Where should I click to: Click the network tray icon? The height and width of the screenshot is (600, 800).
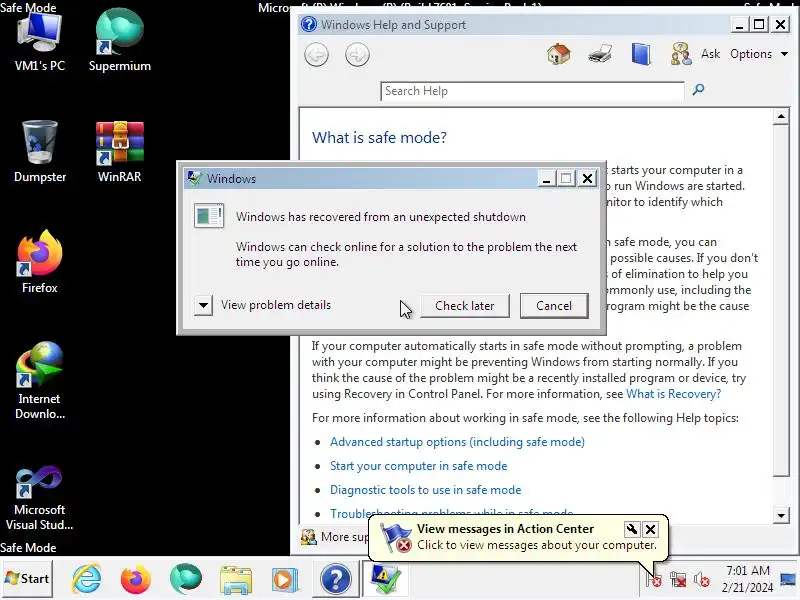point(678,580)
